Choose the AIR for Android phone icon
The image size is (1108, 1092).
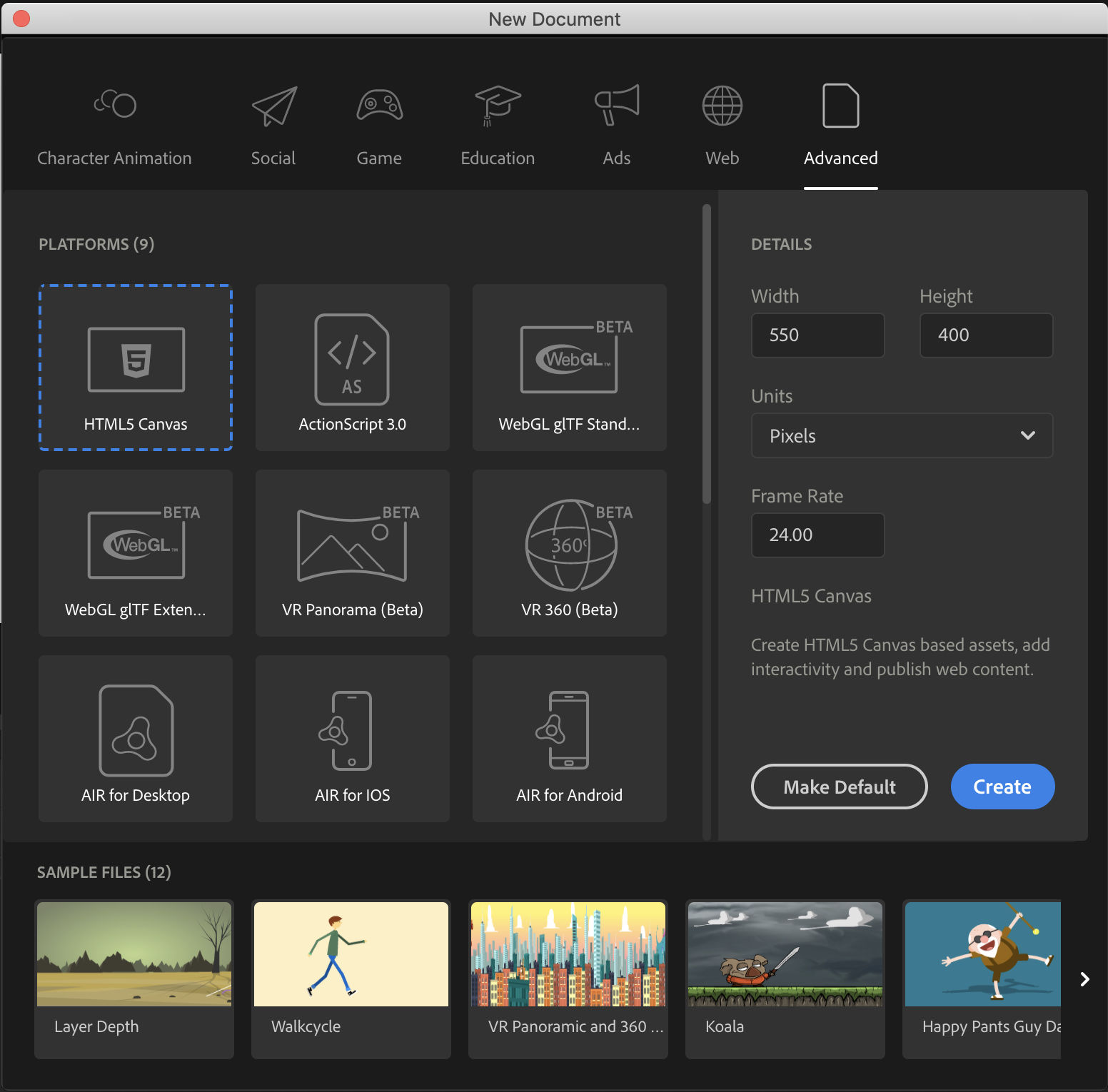[x=563, y=730]
